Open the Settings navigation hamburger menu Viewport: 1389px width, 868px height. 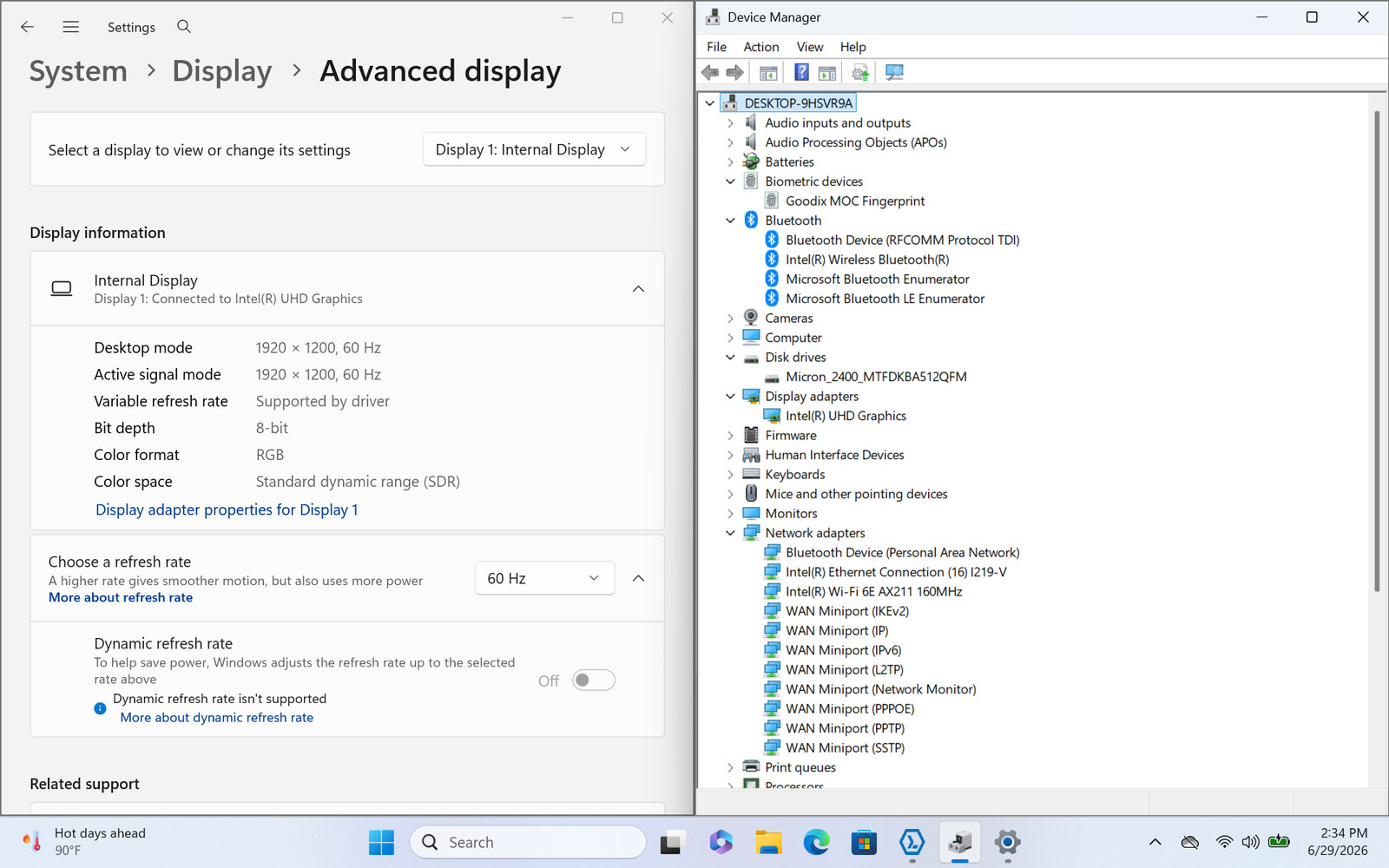(x=71, y=27)
